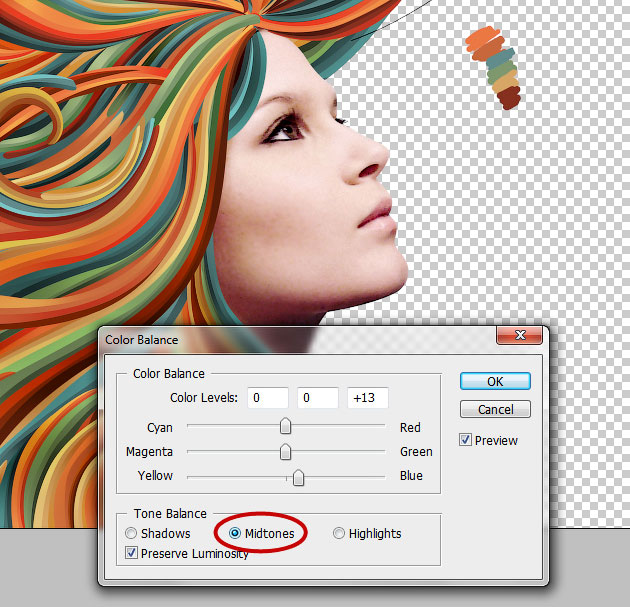Click the Magenta-Green slider handle
630x607 pixels.
(285, 452)
